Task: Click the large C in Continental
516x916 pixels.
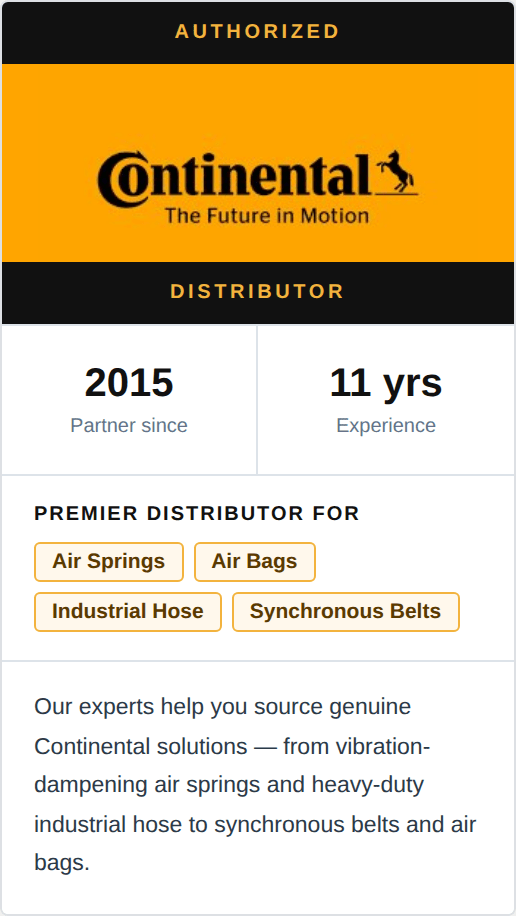Action: (x=122, y=179)
